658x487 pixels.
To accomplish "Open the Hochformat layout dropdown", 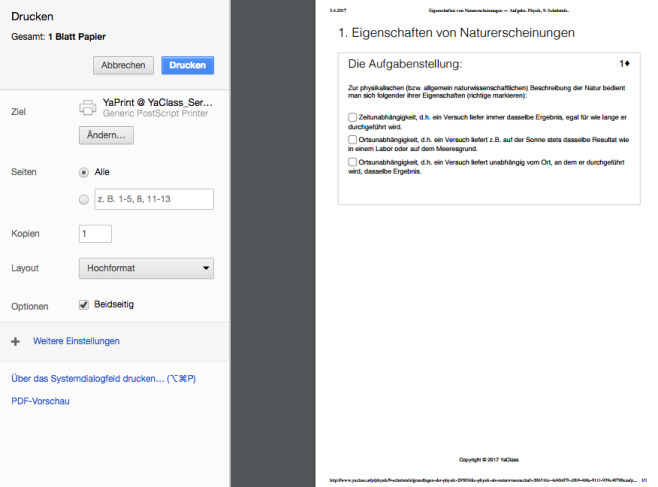I will pyautogui.click(x=146, y=268).
